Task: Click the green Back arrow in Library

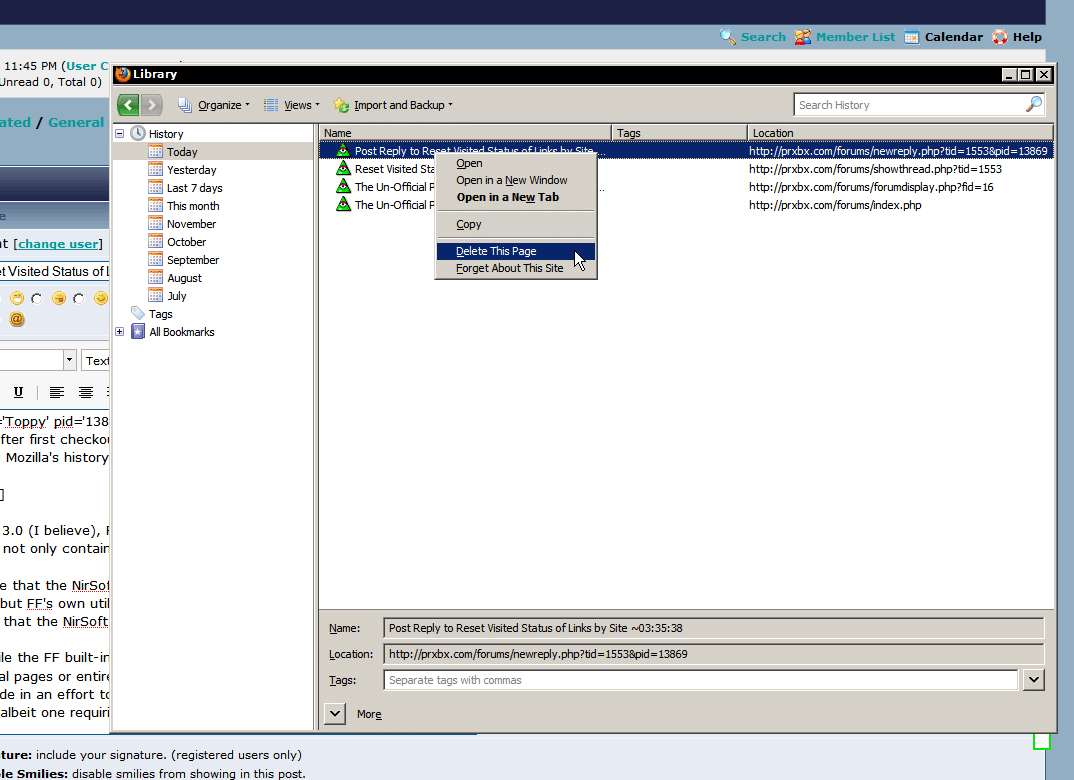Action: (127, 105)
